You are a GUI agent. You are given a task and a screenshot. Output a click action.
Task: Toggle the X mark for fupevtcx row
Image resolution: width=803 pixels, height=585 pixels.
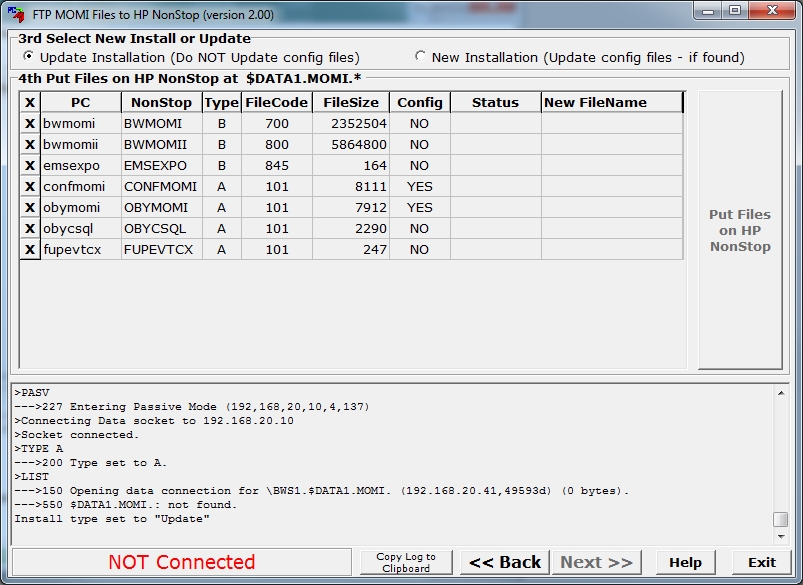[x=30, y=250]
